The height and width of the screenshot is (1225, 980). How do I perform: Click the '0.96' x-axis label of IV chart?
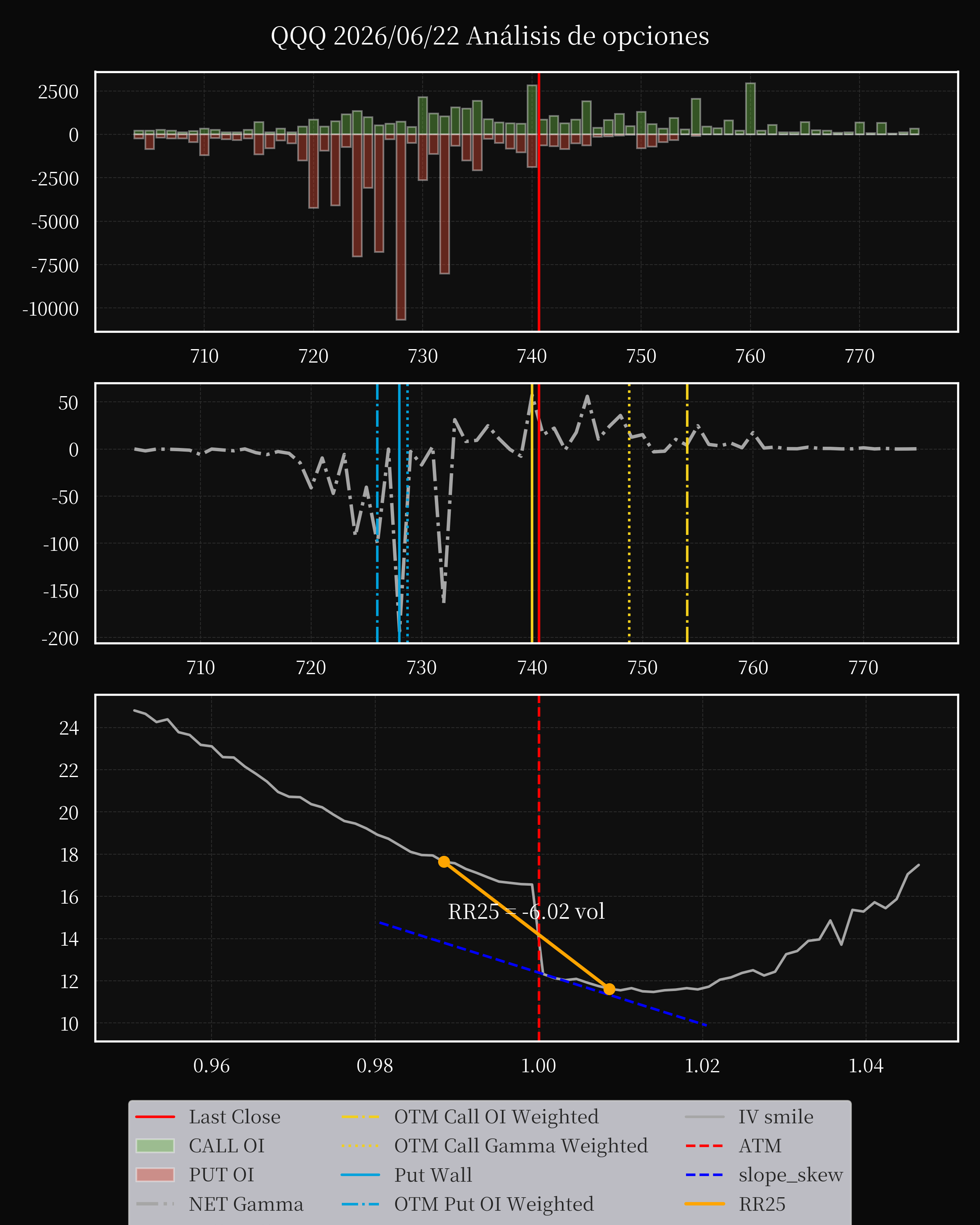(212, 1065)
